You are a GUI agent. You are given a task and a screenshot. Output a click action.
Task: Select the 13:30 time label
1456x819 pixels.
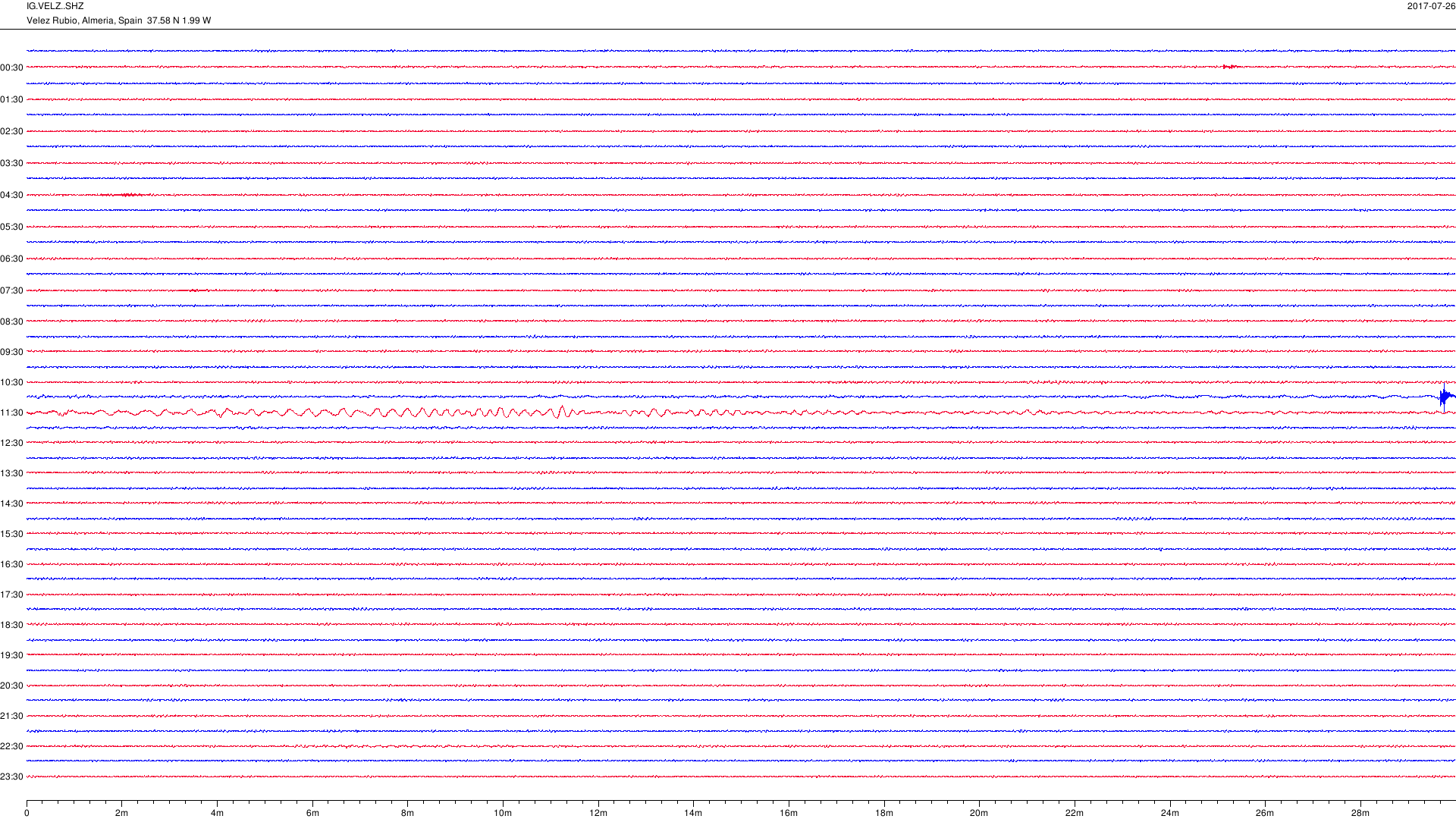click(11, 473)
